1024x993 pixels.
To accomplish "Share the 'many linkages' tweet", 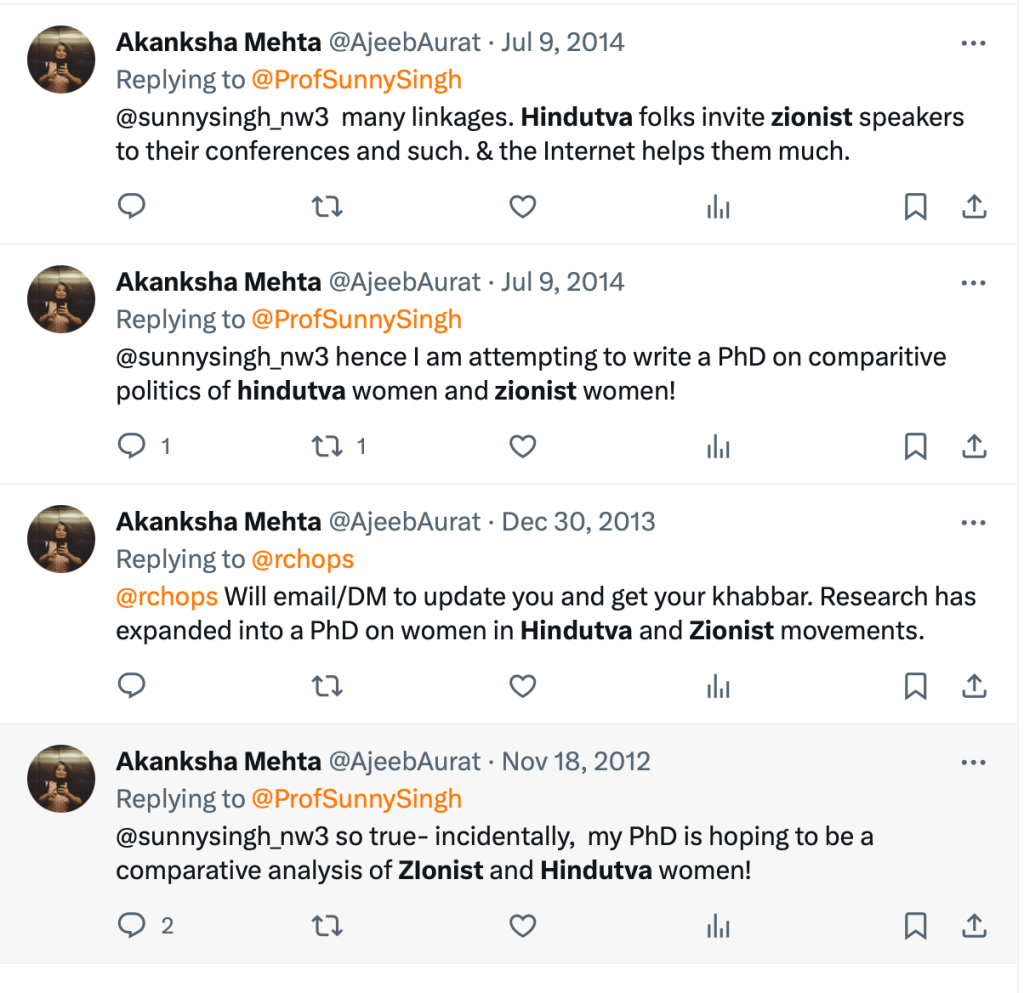I will point(974,207).
